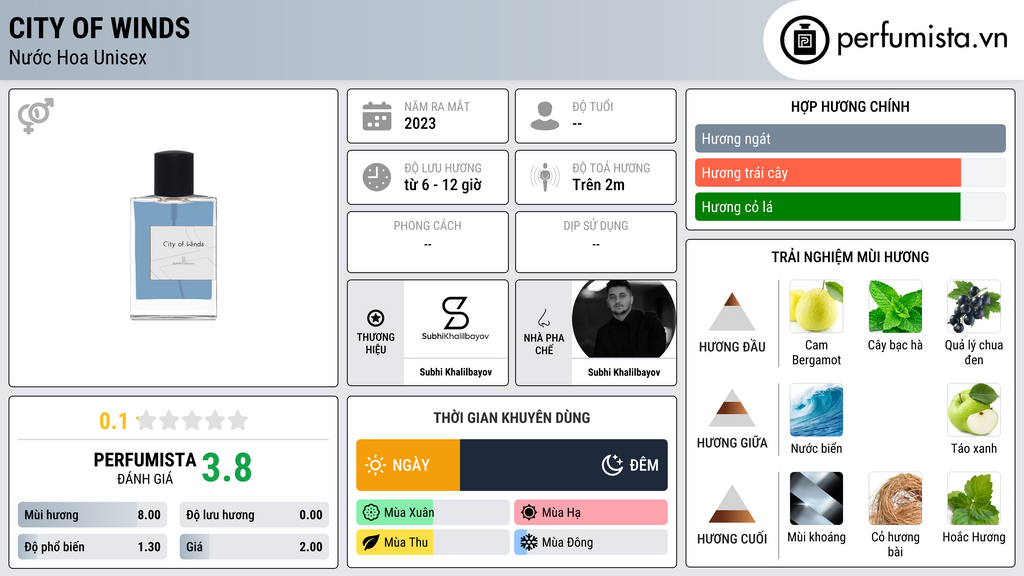Click the Nước biển wave thumbnail
Viewport: 1024px width, 576px height.
[x=816, y=409]
